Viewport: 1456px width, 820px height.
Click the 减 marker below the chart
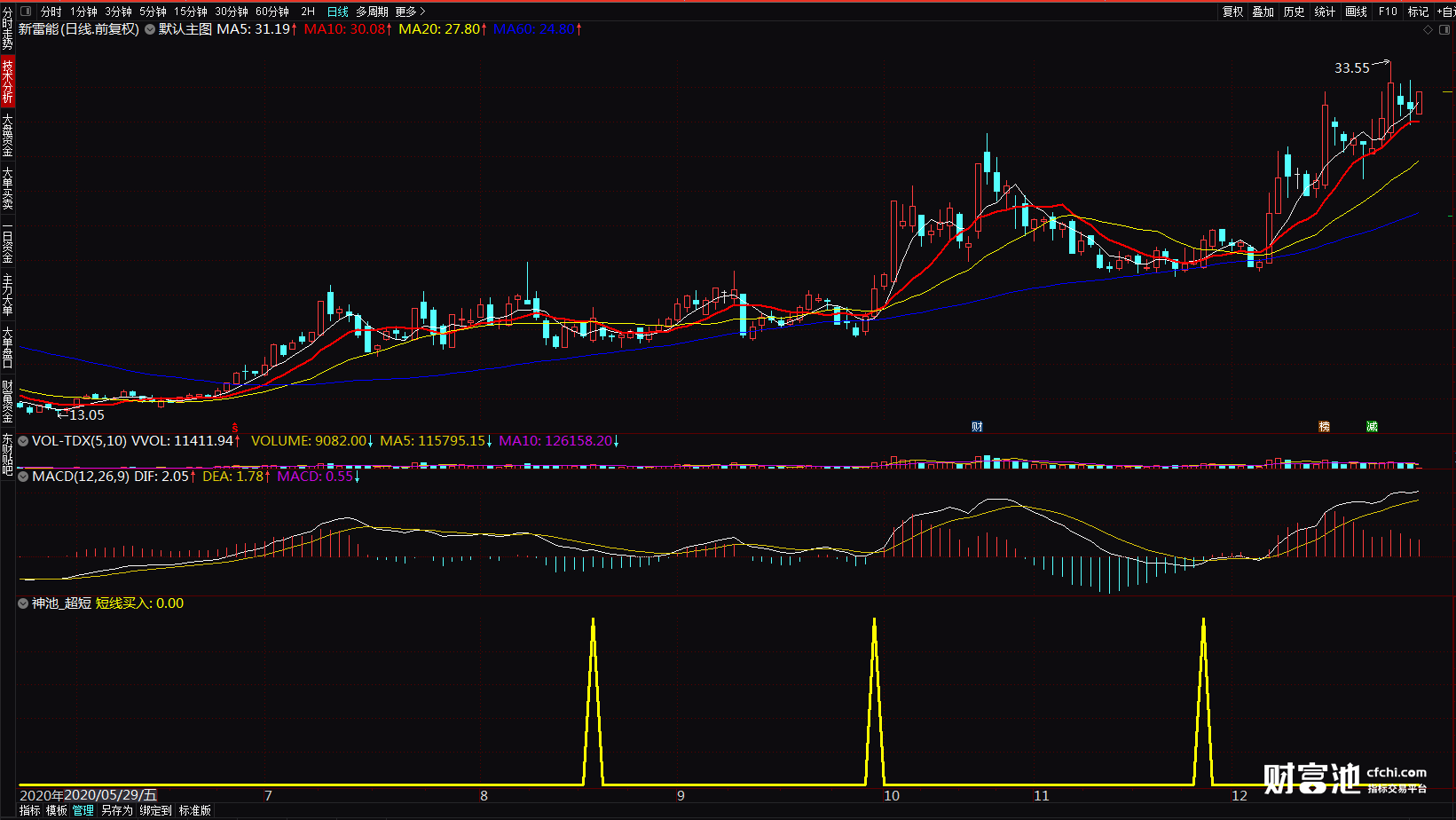pos(1372,427)
